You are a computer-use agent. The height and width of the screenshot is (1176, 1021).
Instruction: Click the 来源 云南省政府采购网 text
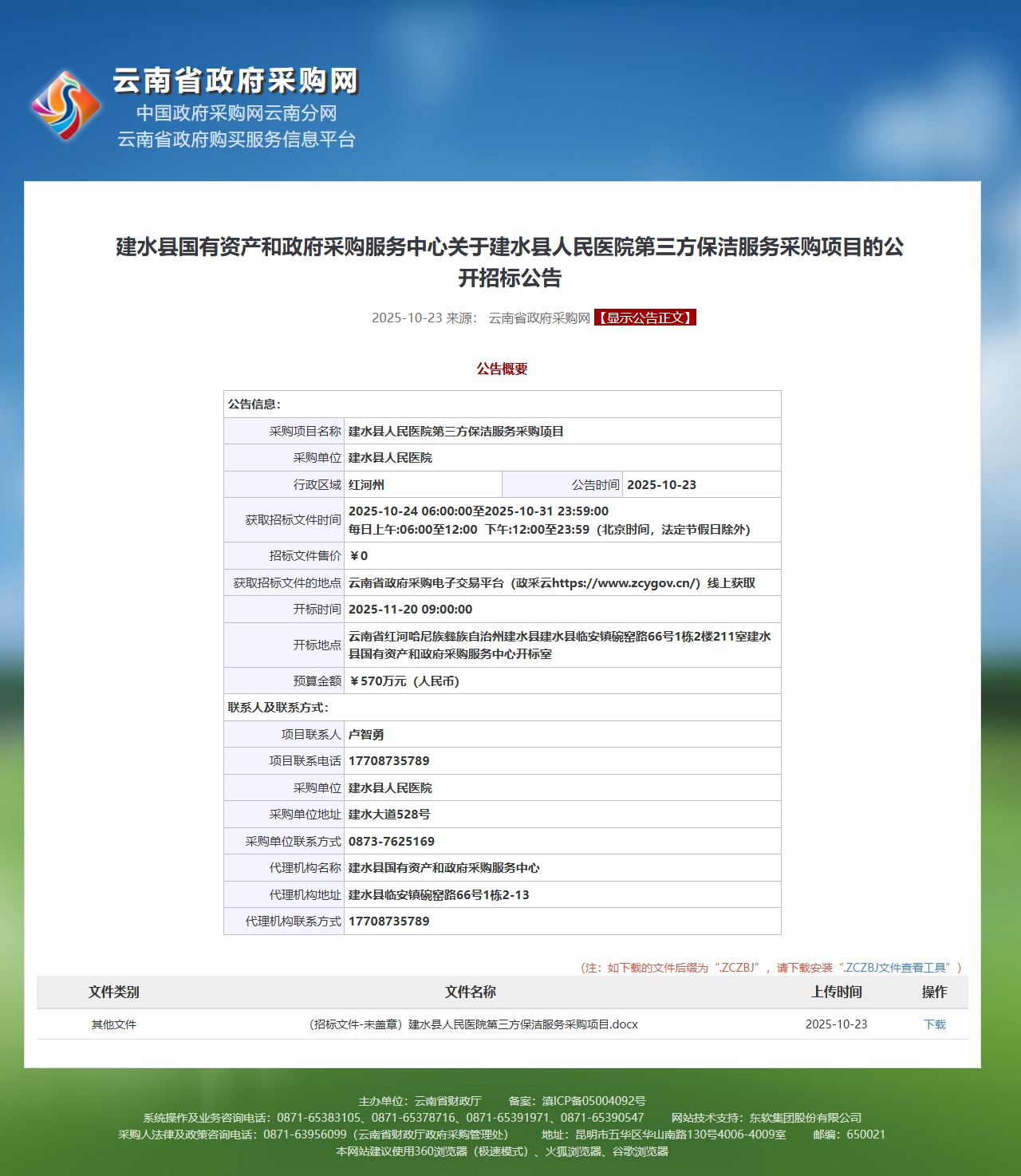pos(518,318)
